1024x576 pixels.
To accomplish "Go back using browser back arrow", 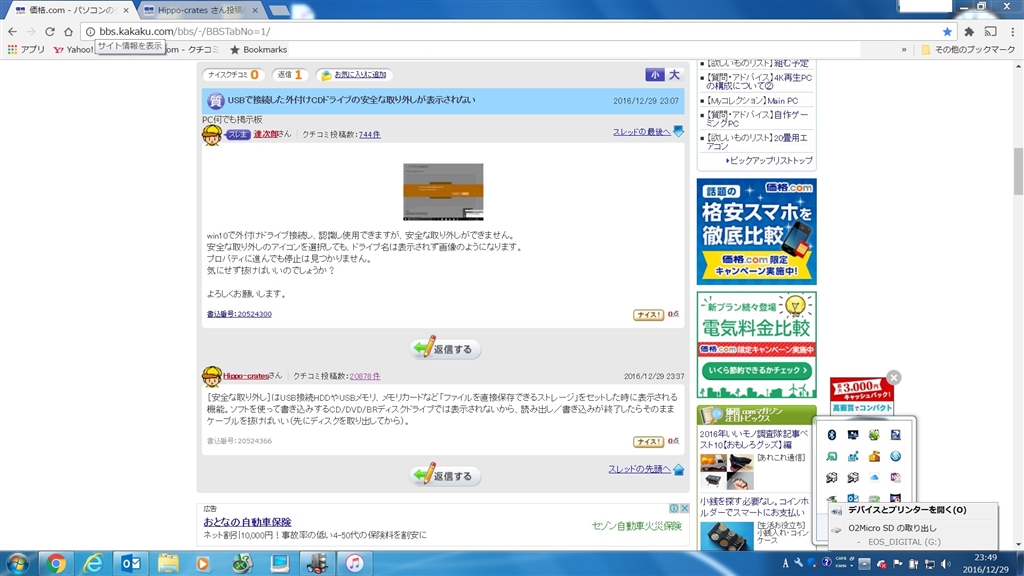I will pyautogui.click(x=12, y=31).
